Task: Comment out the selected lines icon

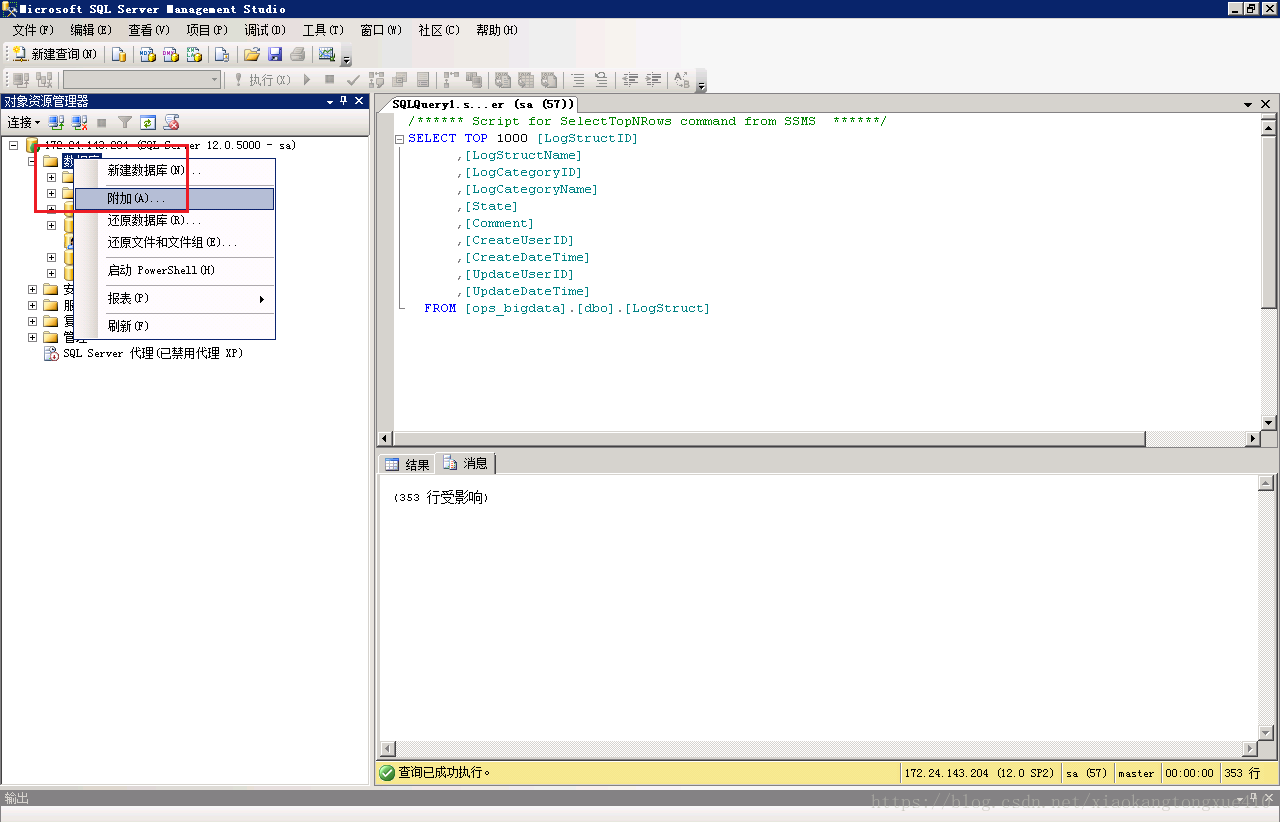Action: [x=578, y=79]
